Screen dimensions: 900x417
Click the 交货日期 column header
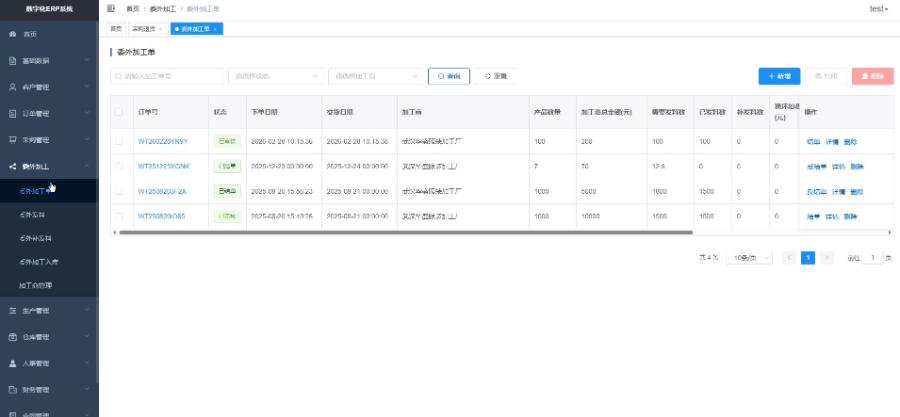(x=340, y=112)
